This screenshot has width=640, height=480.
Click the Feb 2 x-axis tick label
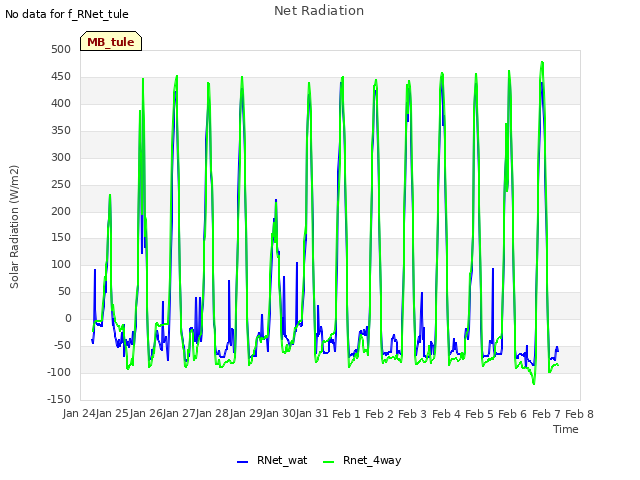point(380,414)
